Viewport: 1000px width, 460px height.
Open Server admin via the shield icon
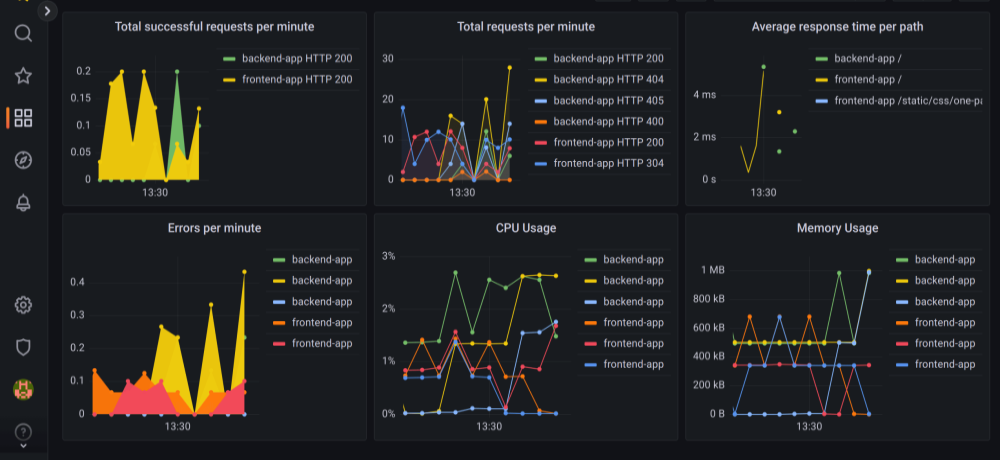[x=23, y=347]
